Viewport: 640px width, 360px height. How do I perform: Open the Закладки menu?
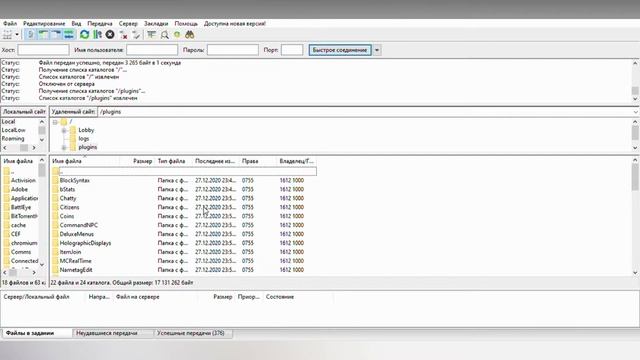[156, 24]
